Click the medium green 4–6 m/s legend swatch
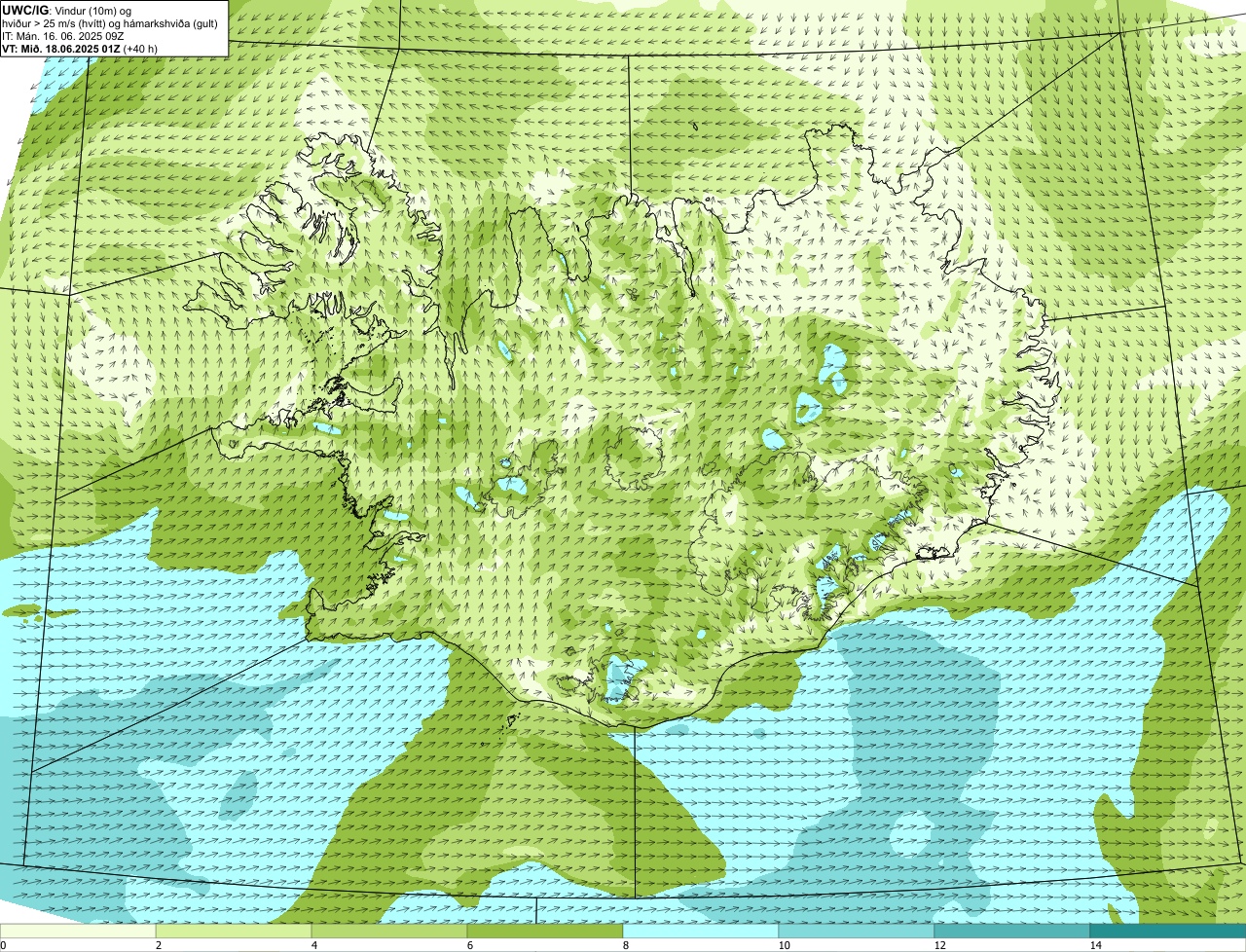1246x952 pixels. point(389,931)
